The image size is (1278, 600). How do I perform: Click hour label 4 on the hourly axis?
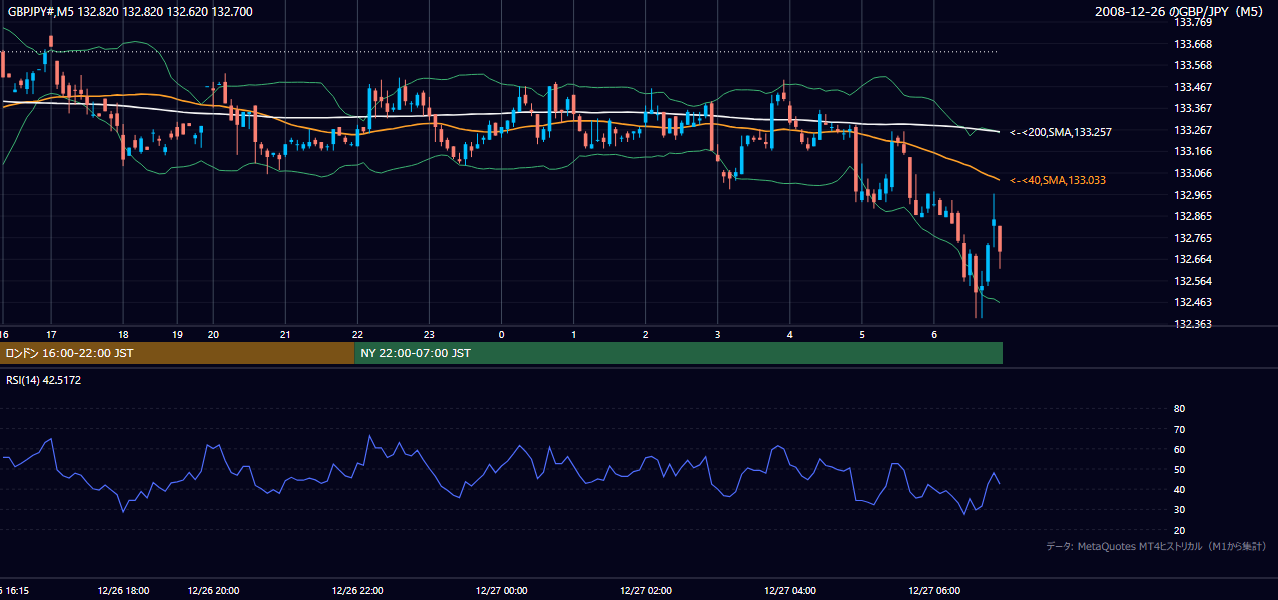[x=789, y=334]
